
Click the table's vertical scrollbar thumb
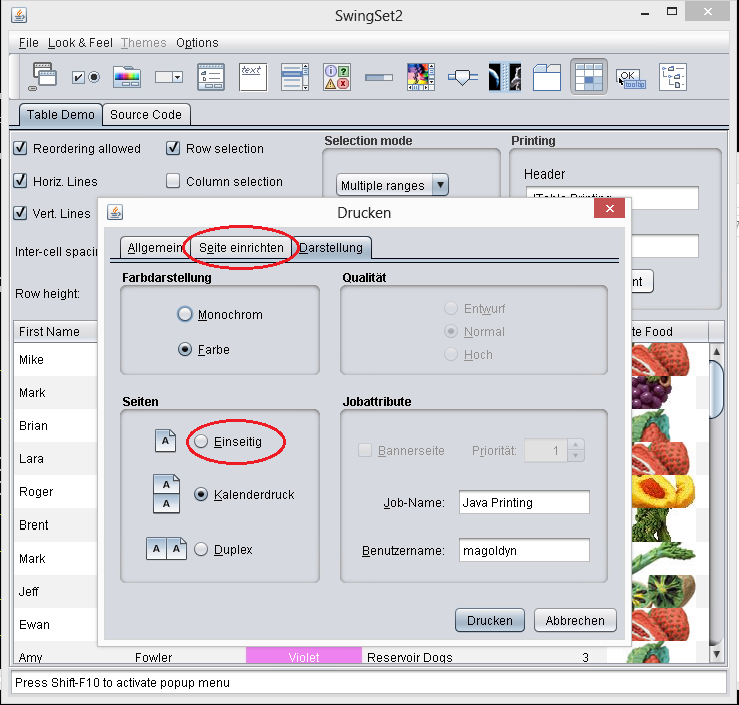point(716,389)
